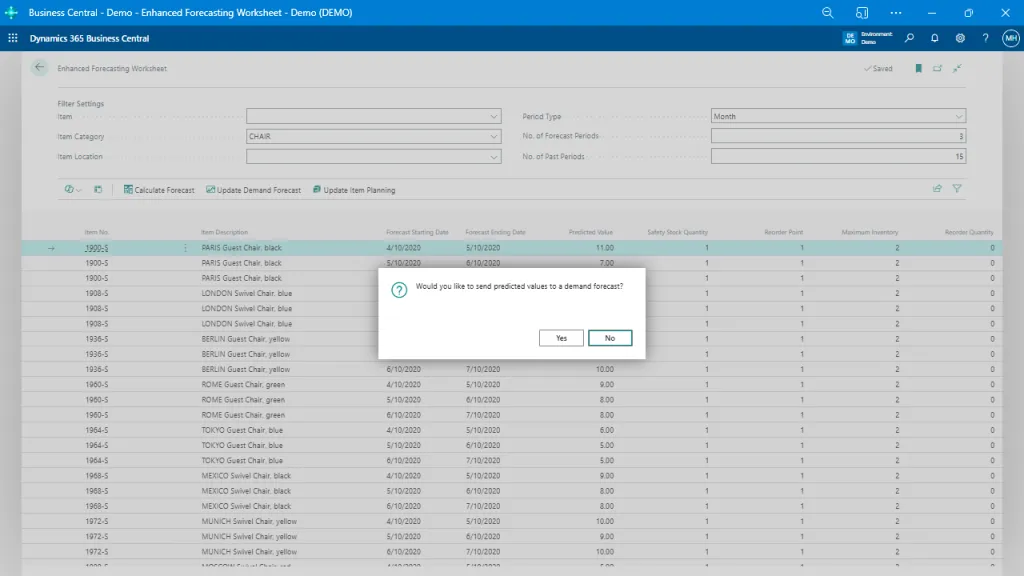The height and width of the screenshot is (576, 1024).
Task: Open Settings via the gear icon
Action: (959, 37)
